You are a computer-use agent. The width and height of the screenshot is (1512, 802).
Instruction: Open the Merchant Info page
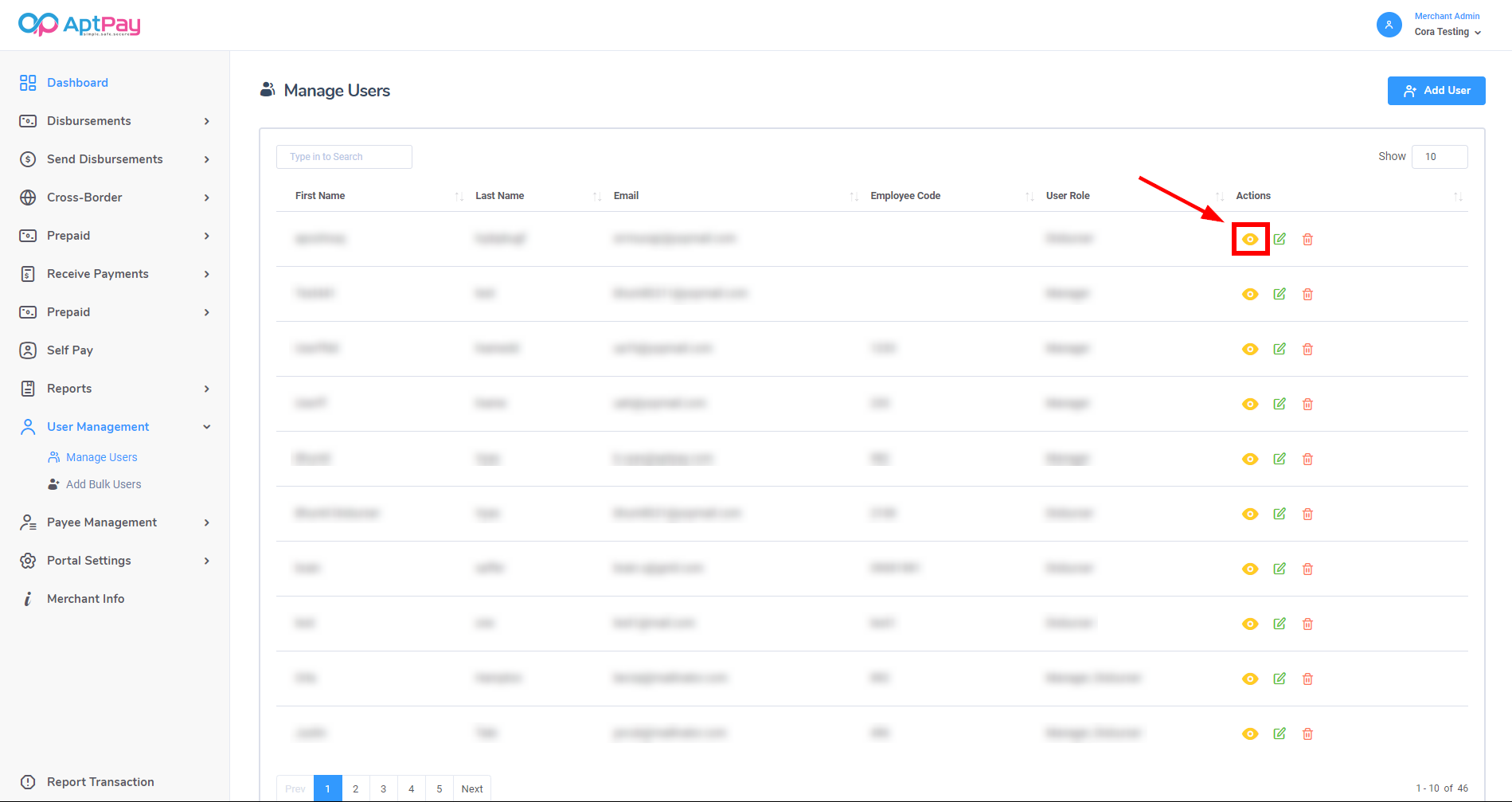pos(85,599)
